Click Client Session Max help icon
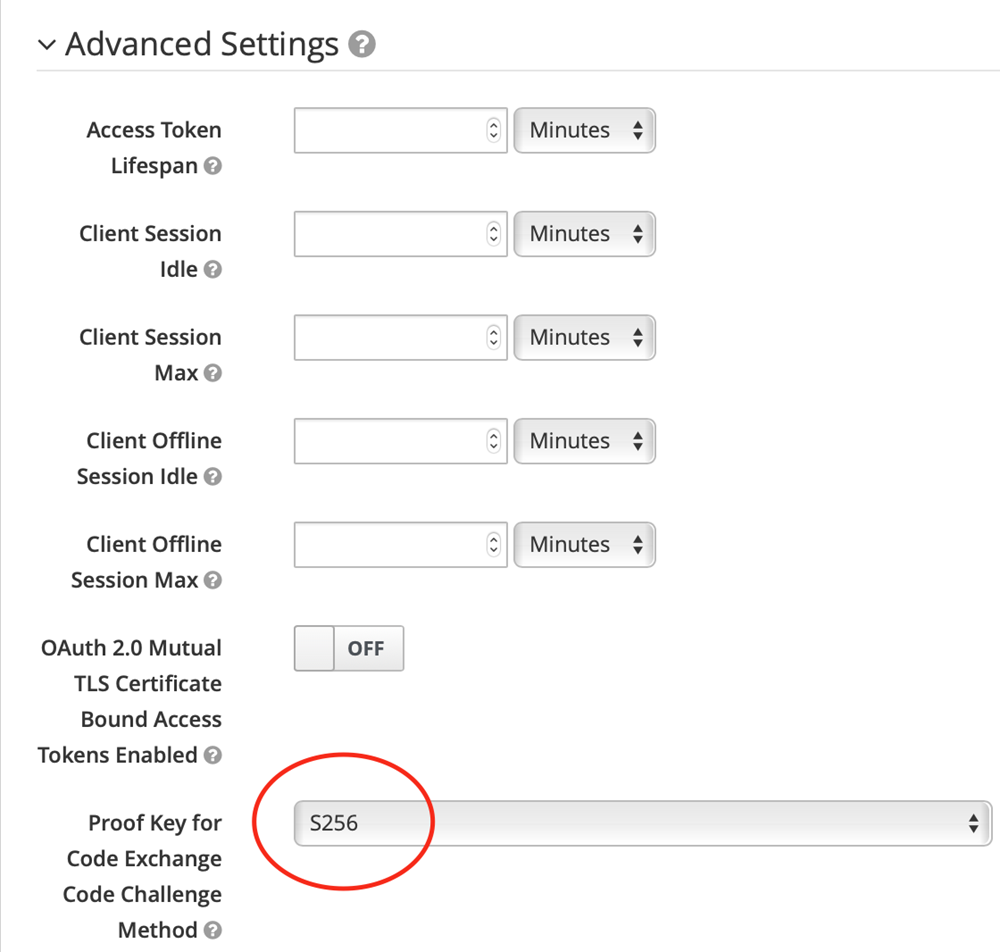Image resolution: width=1000 pixels, height=952 pixels. (x=212, y=373)
